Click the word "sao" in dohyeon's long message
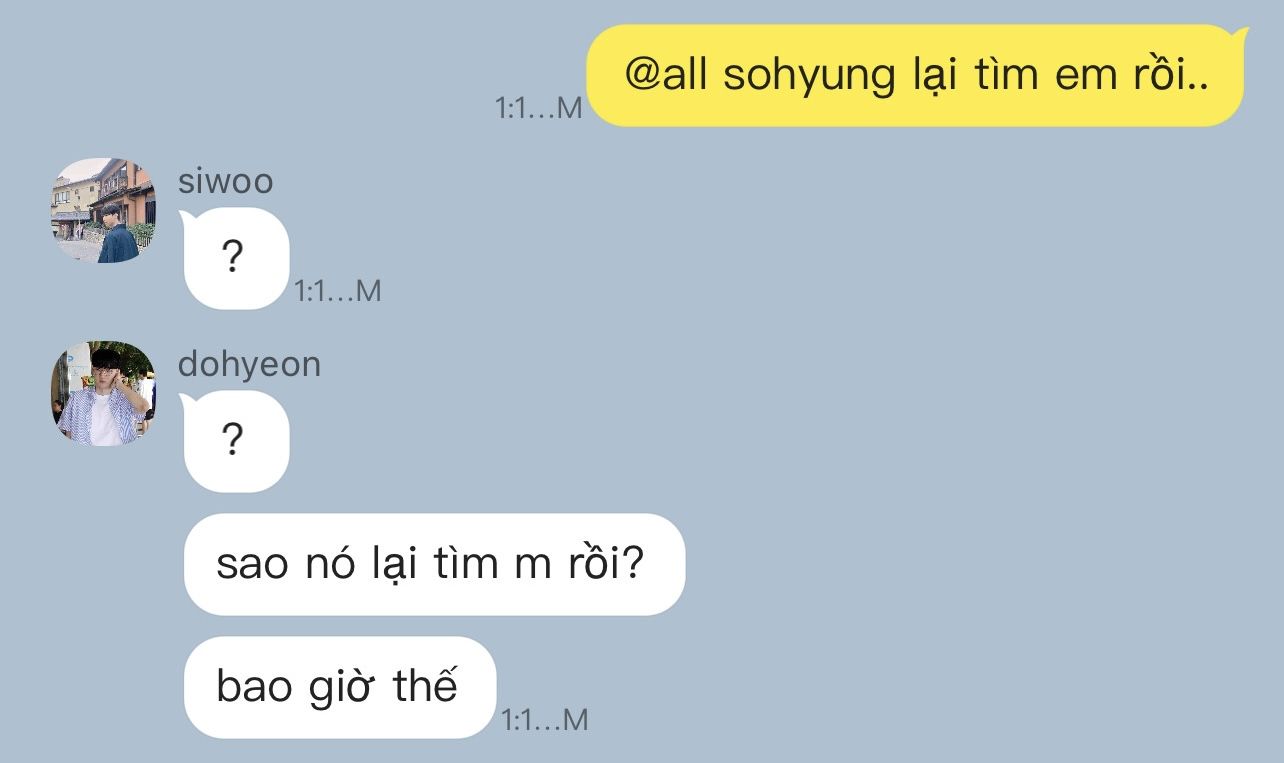The width and height of the screenshot is (1284, 763). (252, 566)
